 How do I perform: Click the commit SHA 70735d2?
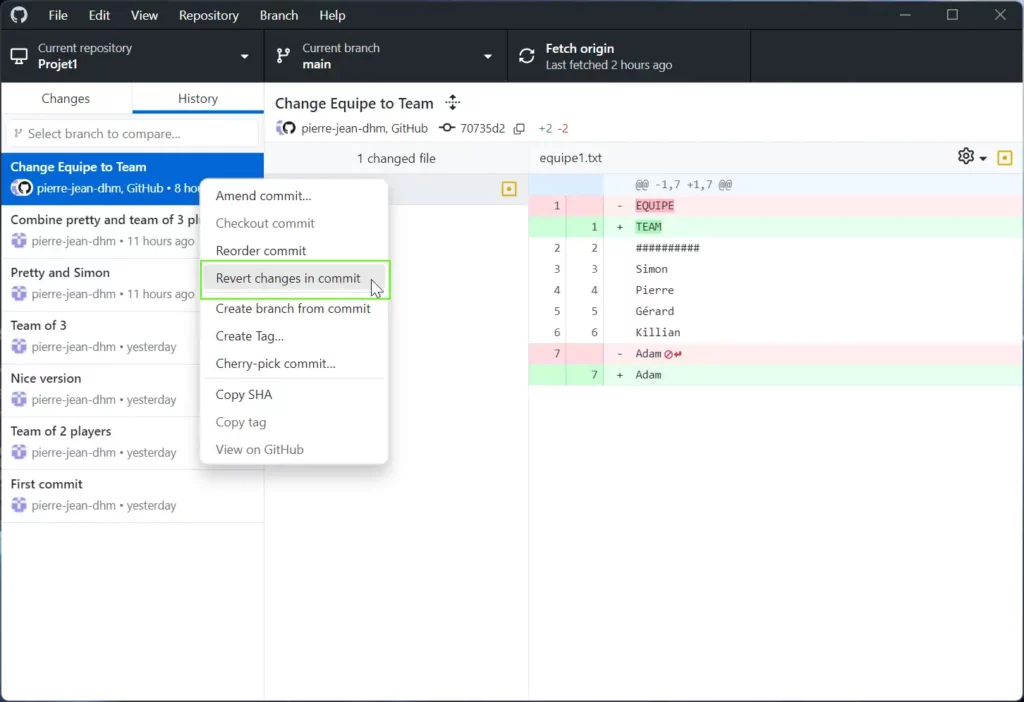click(x=483, y=129)
